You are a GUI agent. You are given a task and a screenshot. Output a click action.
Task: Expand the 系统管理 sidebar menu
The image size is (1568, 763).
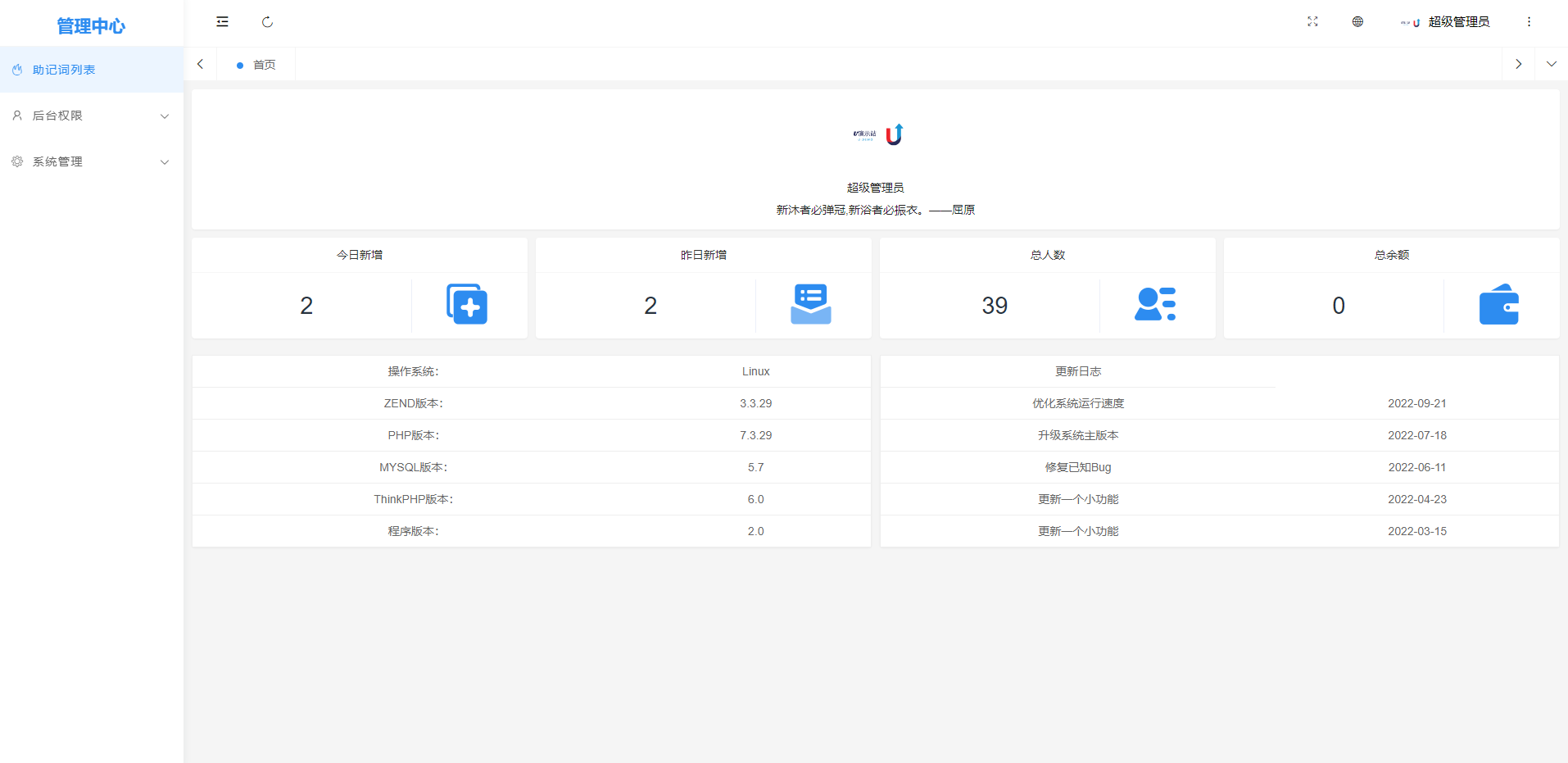90,161
